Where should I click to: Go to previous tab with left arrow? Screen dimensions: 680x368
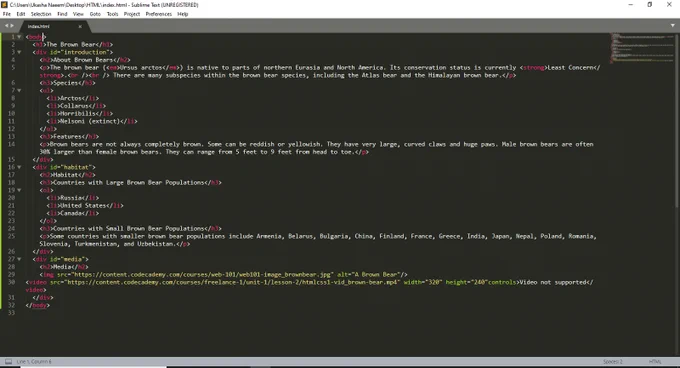click(x=6, y=26)
